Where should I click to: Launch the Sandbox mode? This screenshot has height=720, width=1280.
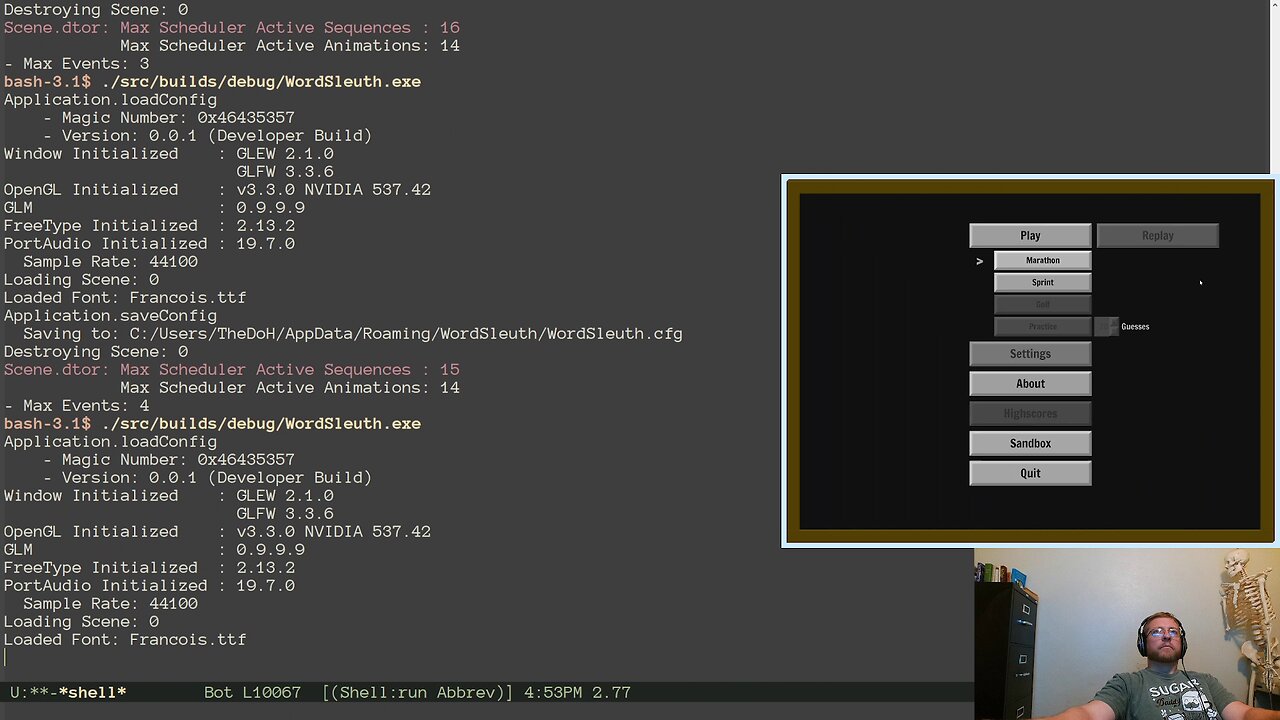tap(1030, 444)
